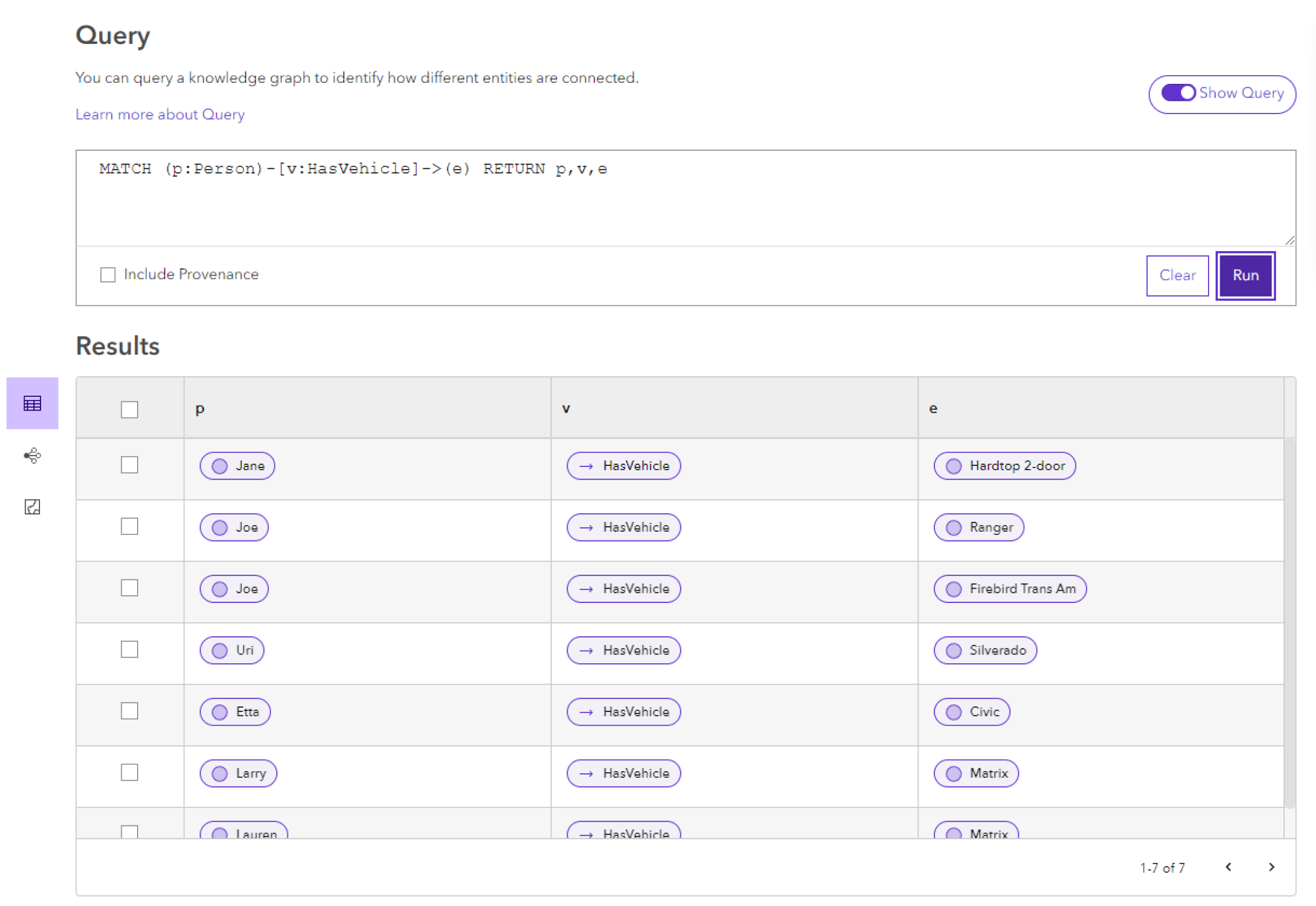Select the first row checkbox
This screenshot has height=906, width=1316.
130,464
